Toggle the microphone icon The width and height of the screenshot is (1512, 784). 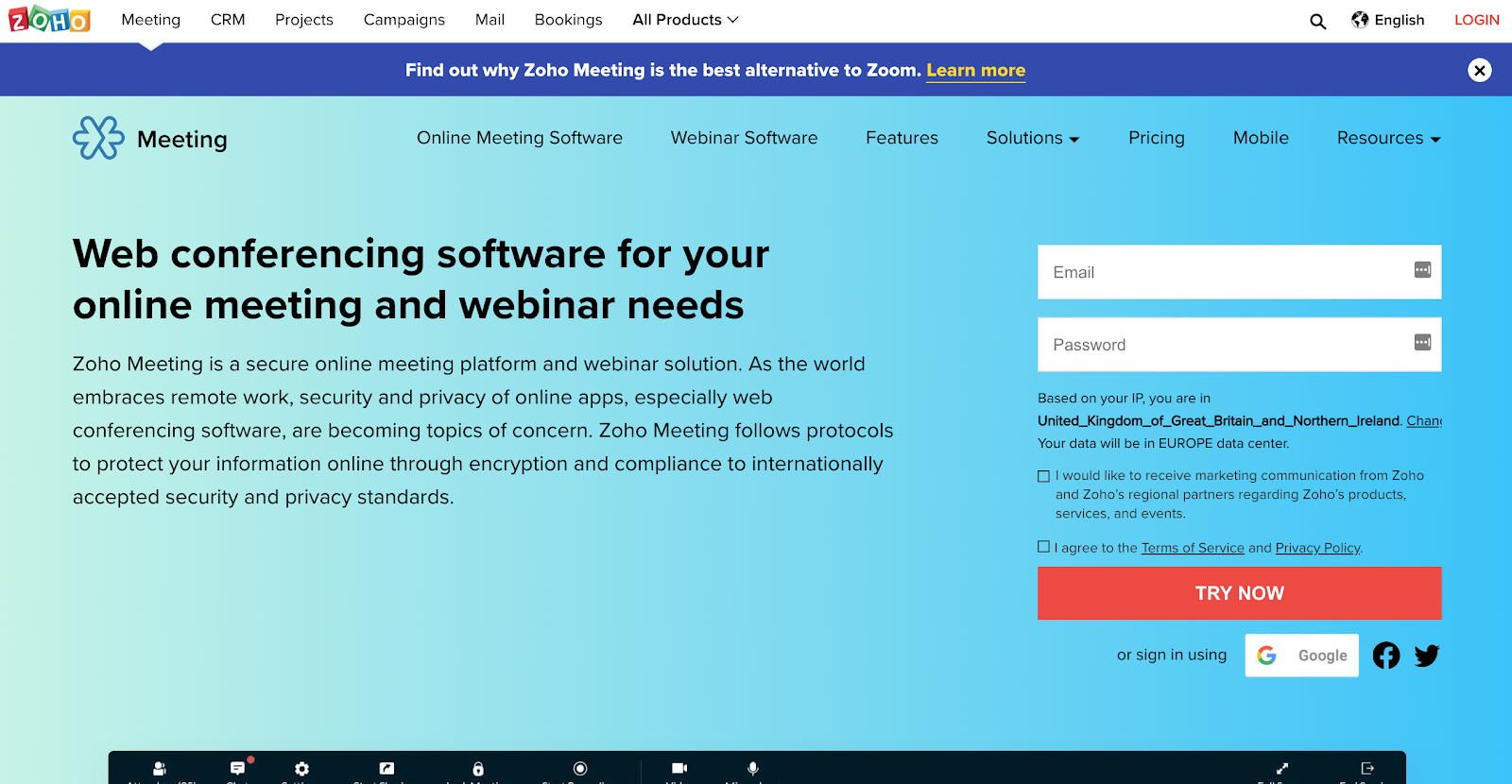tap(753, 769)
